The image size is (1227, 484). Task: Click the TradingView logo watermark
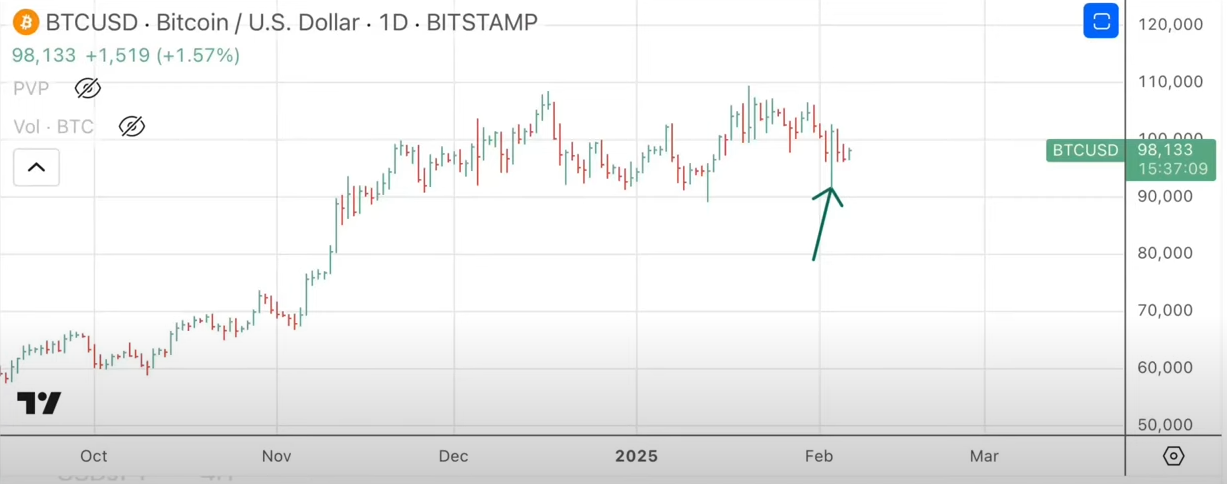pos(39,403)
